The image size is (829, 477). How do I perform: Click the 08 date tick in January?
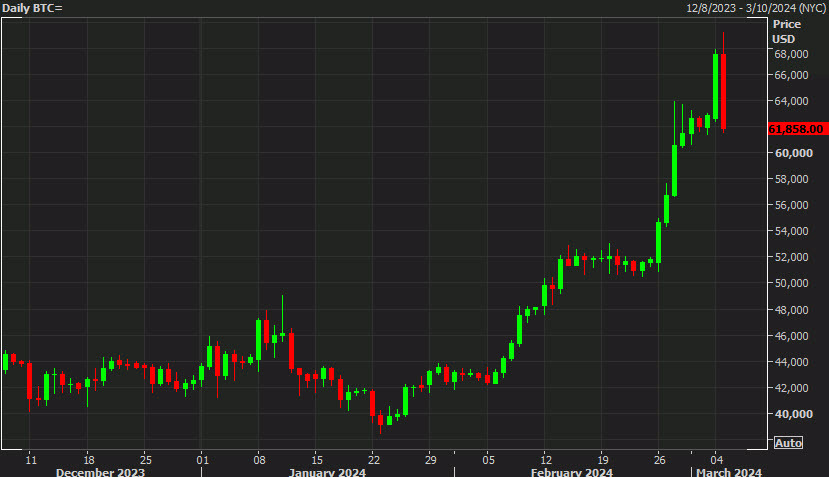[x=259, y=460]
